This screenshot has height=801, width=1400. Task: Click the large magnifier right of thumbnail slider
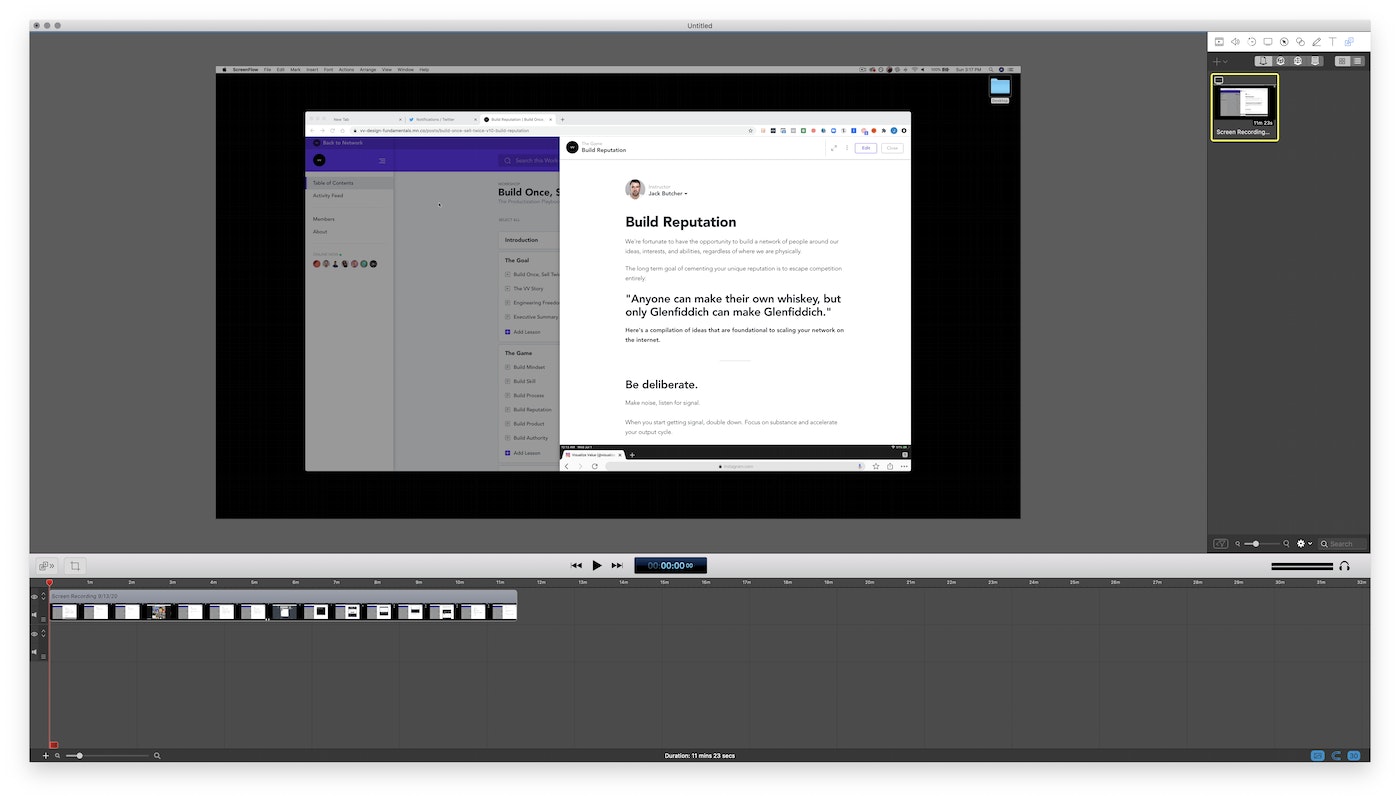pos(1287,544)
